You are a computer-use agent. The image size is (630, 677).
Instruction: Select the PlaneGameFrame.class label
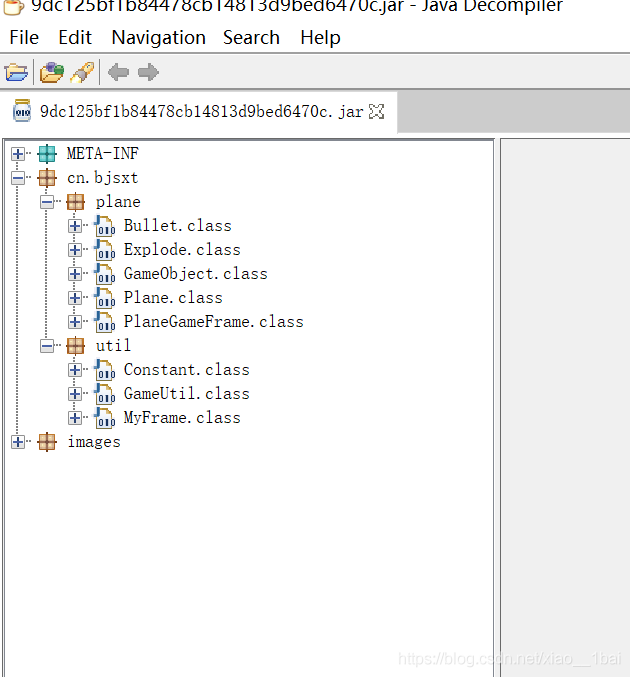tap(214, 322)
